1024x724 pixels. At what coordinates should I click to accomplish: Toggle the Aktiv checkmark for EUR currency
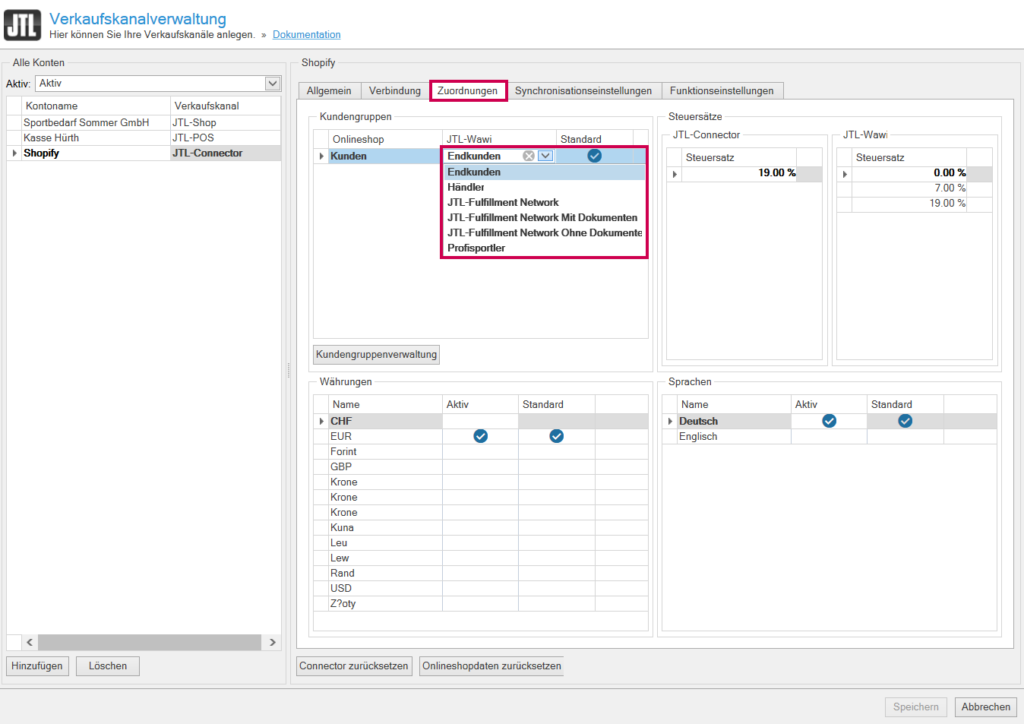480,436
